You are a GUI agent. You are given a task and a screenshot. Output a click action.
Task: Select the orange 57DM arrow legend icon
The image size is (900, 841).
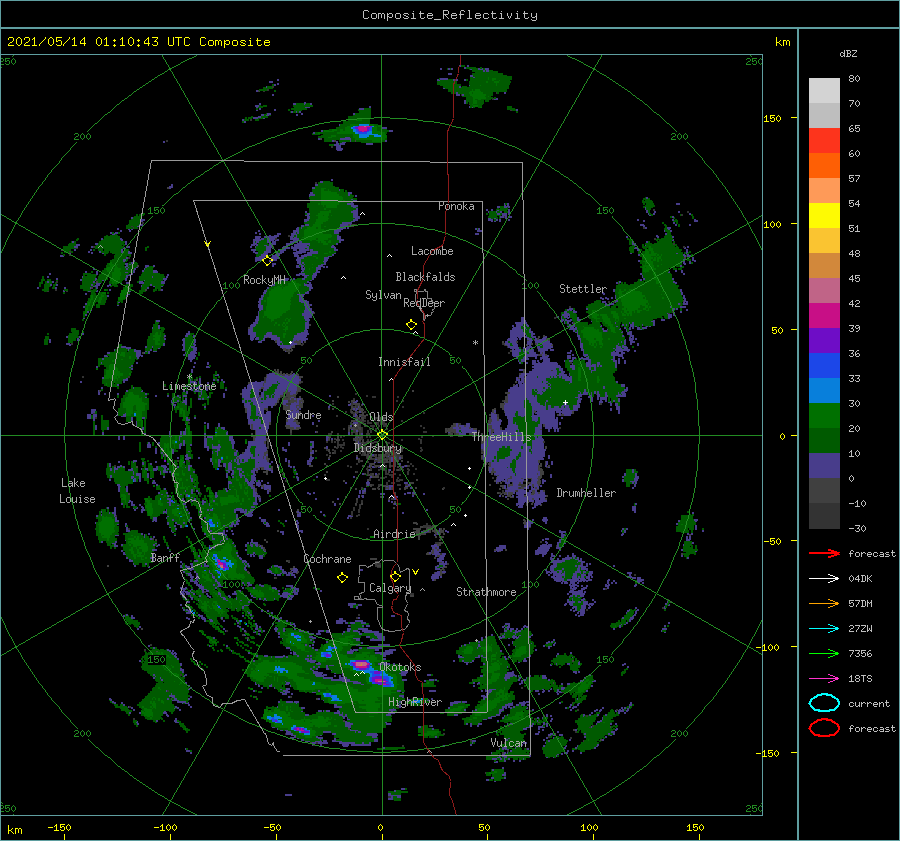tap(824, 603)
